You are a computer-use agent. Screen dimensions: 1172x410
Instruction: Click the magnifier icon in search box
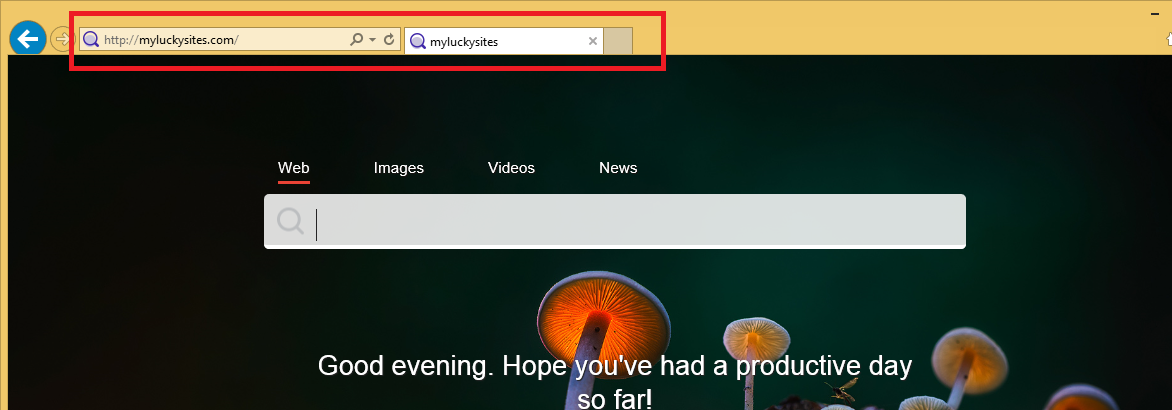click(290, 222)
